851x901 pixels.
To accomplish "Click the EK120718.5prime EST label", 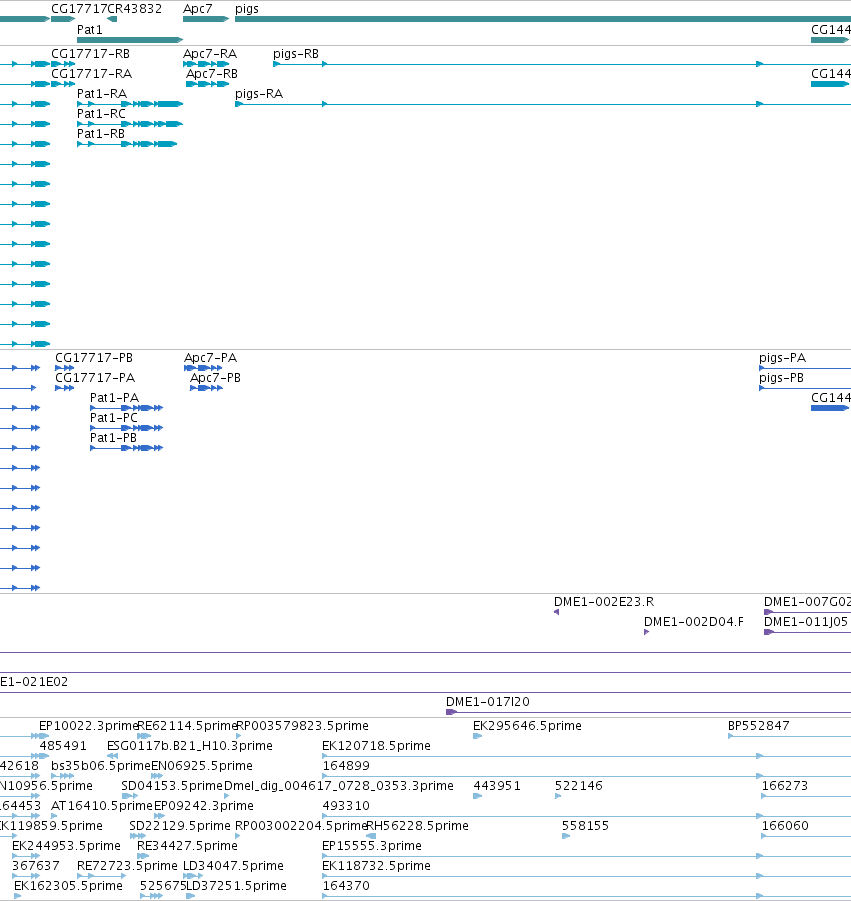I will pyautogui.click(x=376, y=746).
